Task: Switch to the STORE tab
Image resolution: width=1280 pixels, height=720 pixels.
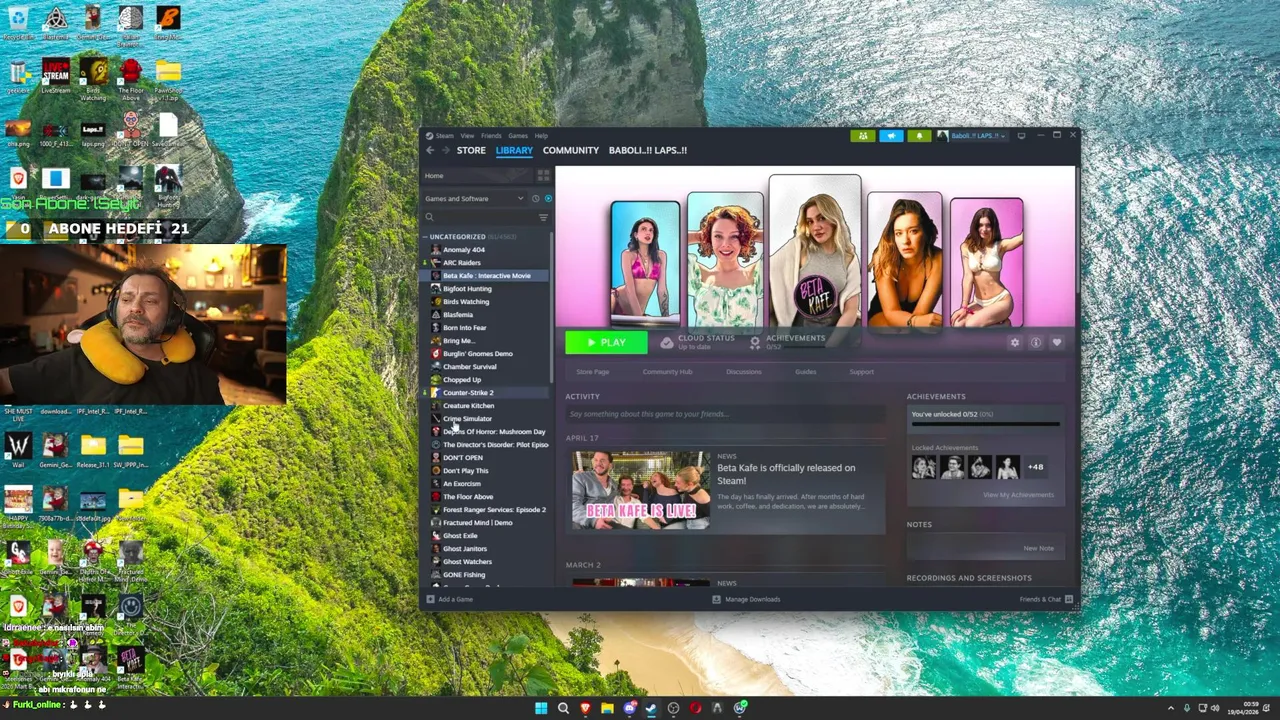Action: click(471, 150)
